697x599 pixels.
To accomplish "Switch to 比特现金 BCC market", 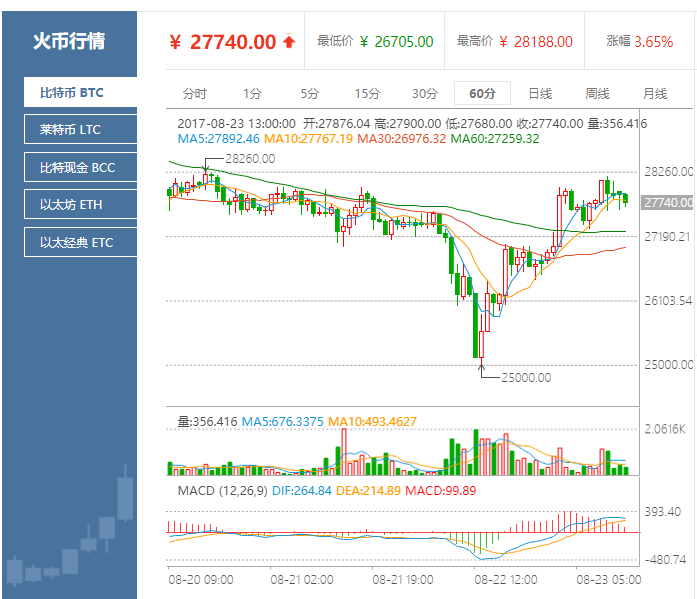I will pyautogui.click(x=80, y=167).
